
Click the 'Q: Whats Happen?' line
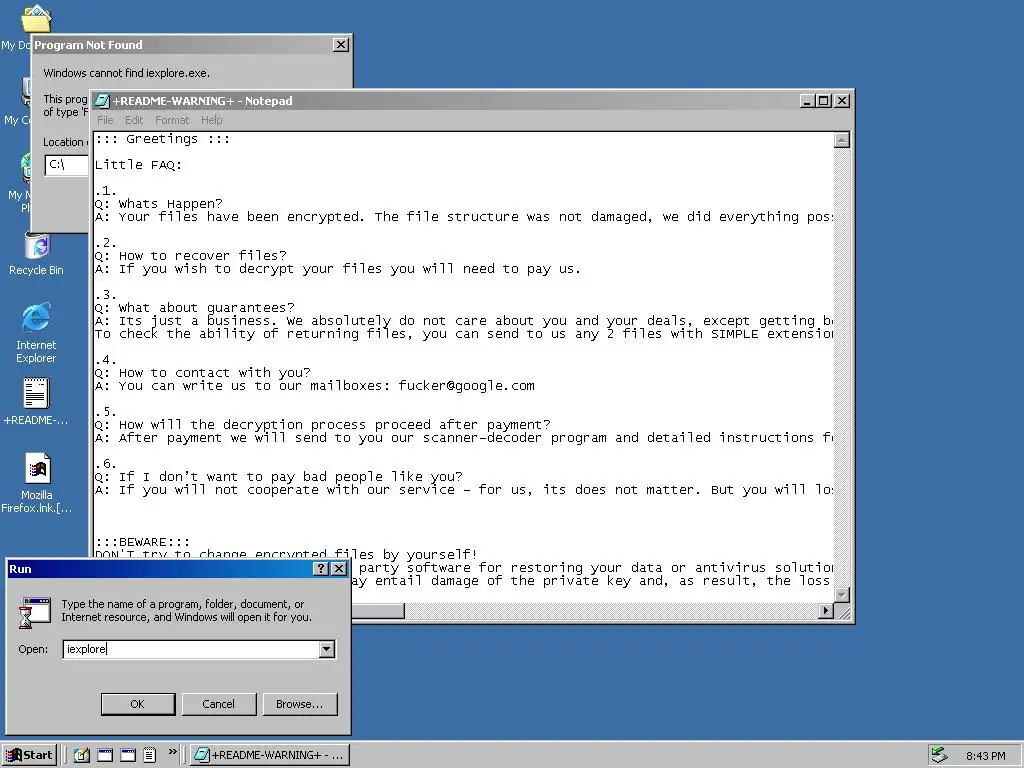(x=159, y=204)
